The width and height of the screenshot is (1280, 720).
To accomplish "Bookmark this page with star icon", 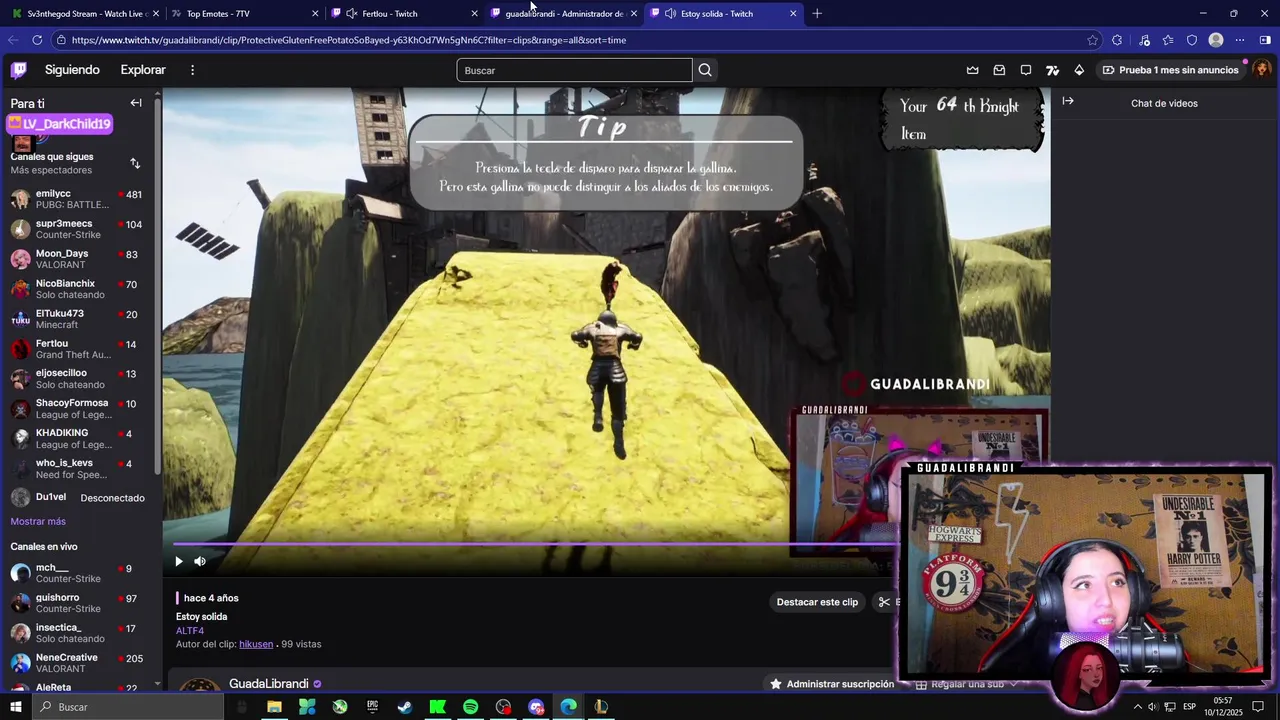I will click(1092, 40).
